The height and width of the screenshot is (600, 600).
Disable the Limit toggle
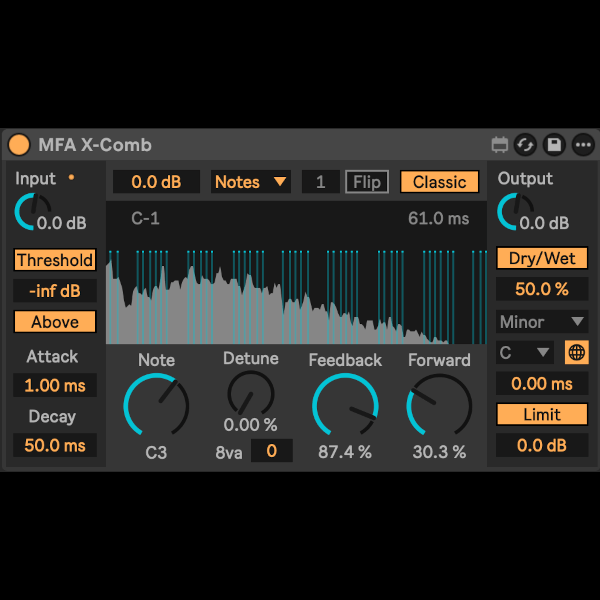(x=542, y=414)
